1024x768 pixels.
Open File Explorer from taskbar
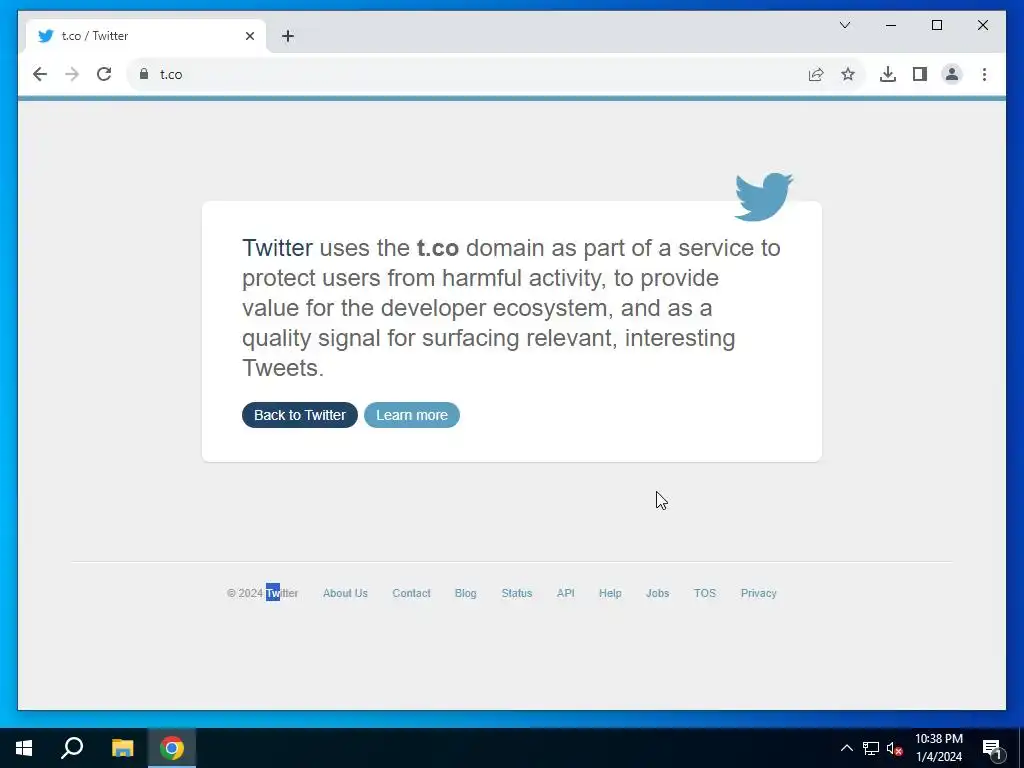pos(122,748)
